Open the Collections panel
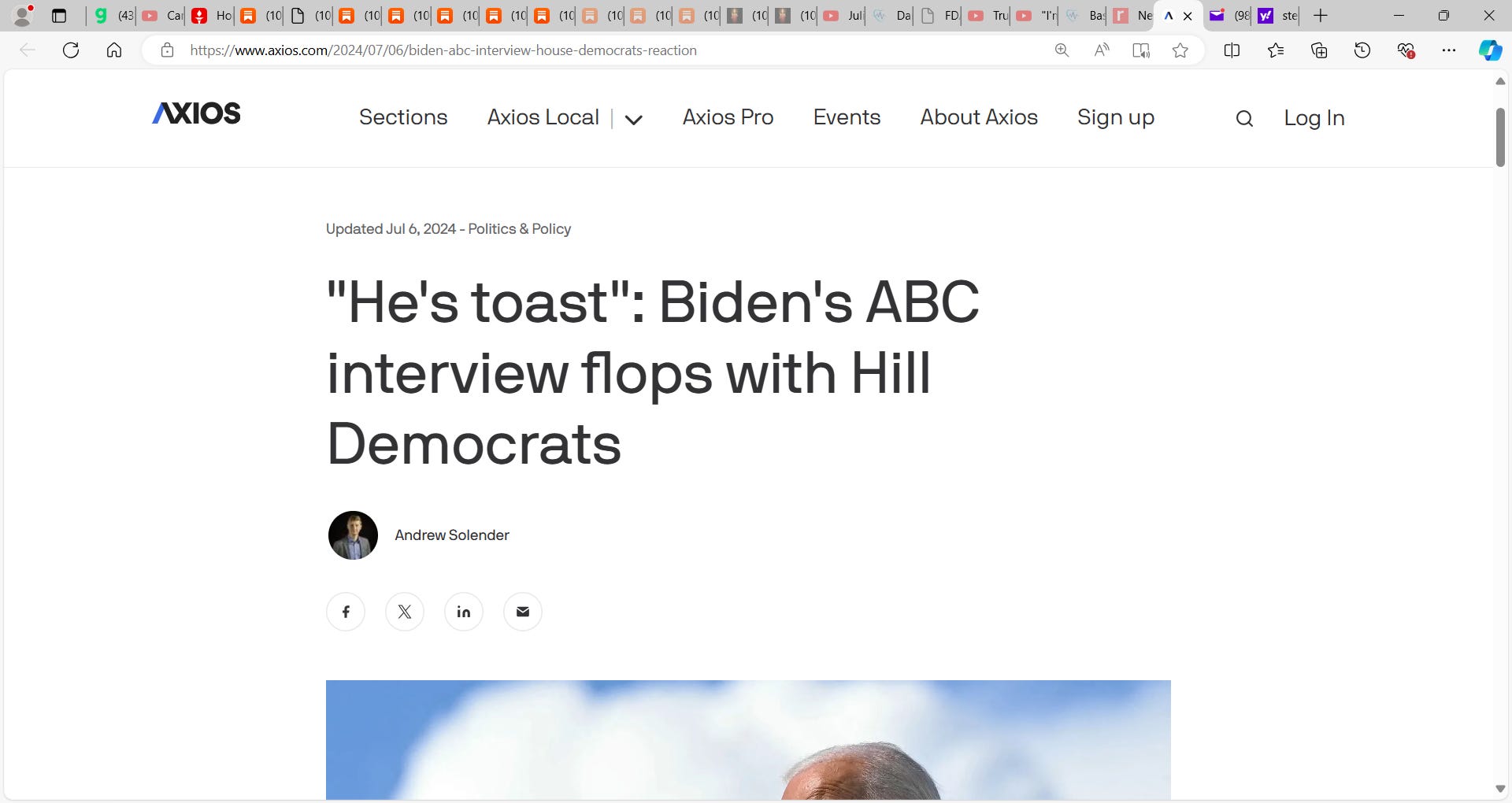 [1319, 50]
